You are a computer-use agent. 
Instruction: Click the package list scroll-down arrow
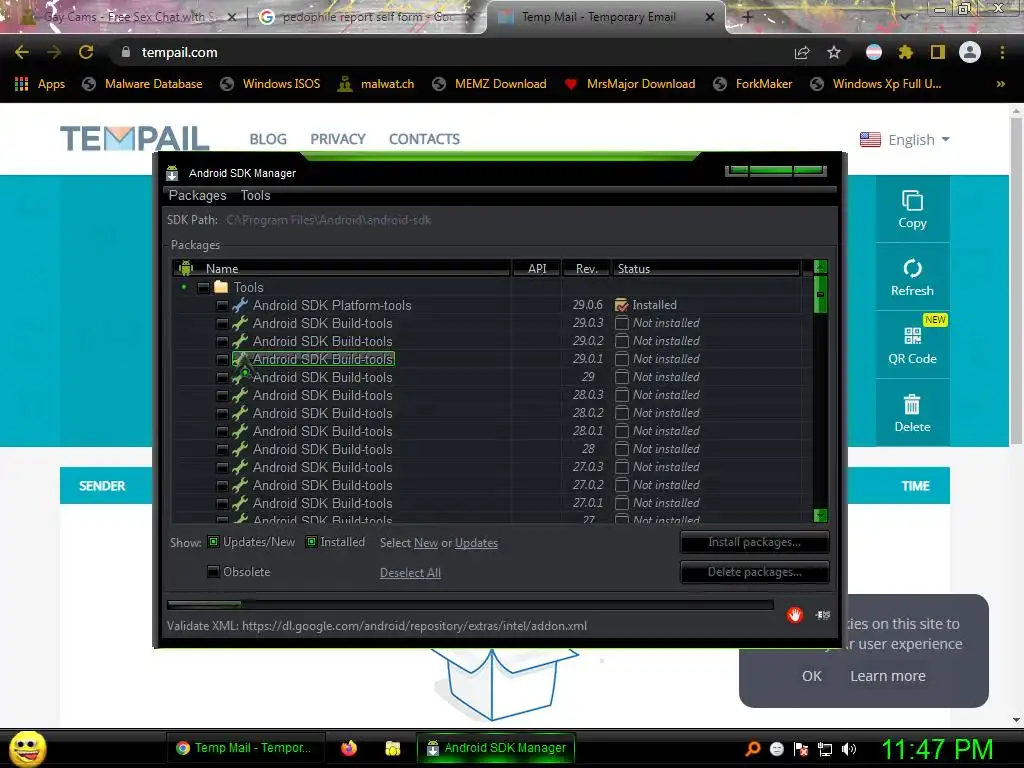tap(821, 516)
